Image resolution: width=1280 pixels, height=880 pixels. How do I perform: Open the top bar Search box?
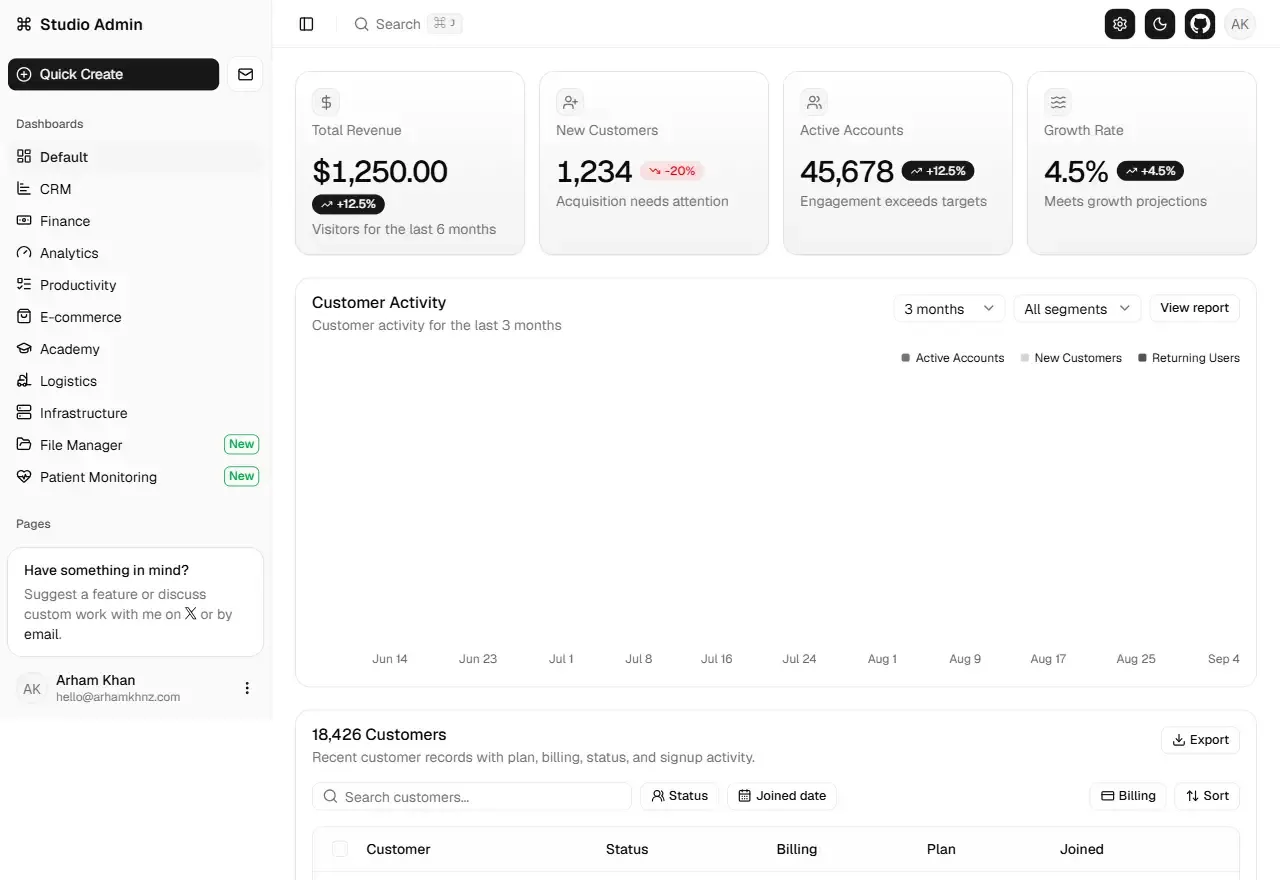tap(408, 24)
